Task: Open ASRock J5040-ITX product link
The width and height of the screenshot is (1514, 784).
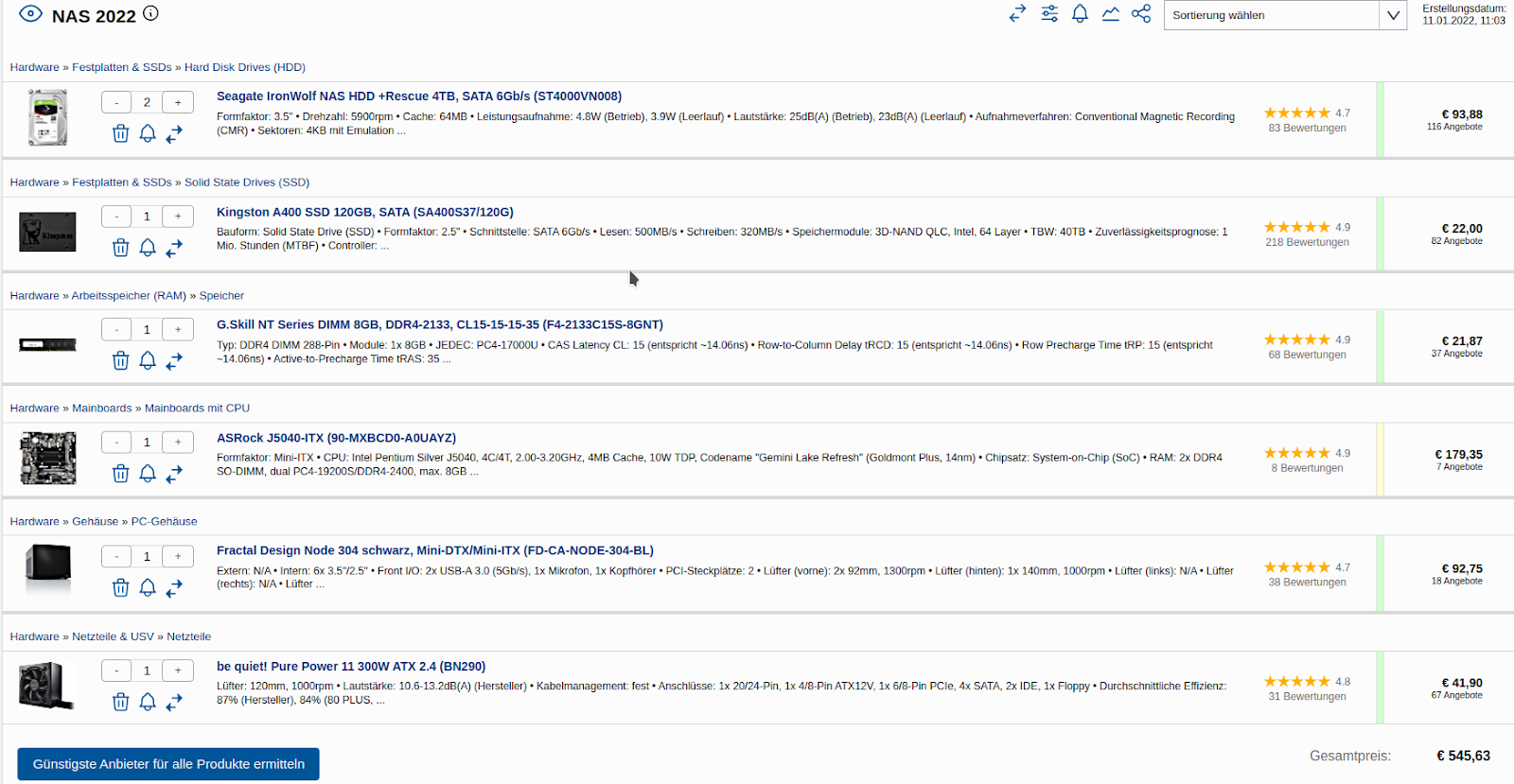Action: pyautogui.click(x=336, y=438)
